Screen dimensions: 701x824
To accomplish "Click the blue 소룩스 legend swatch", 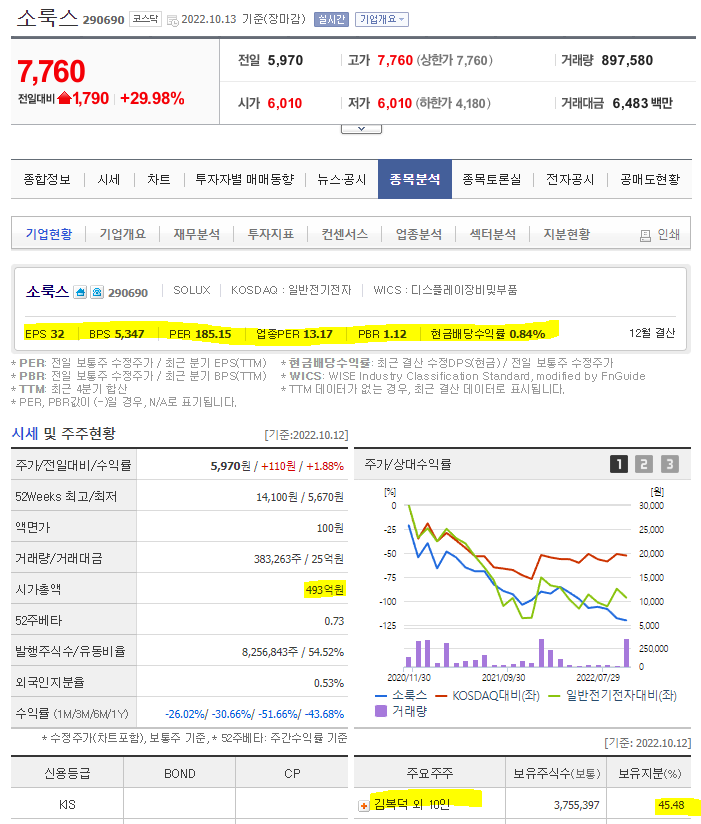I will point(381,696).
